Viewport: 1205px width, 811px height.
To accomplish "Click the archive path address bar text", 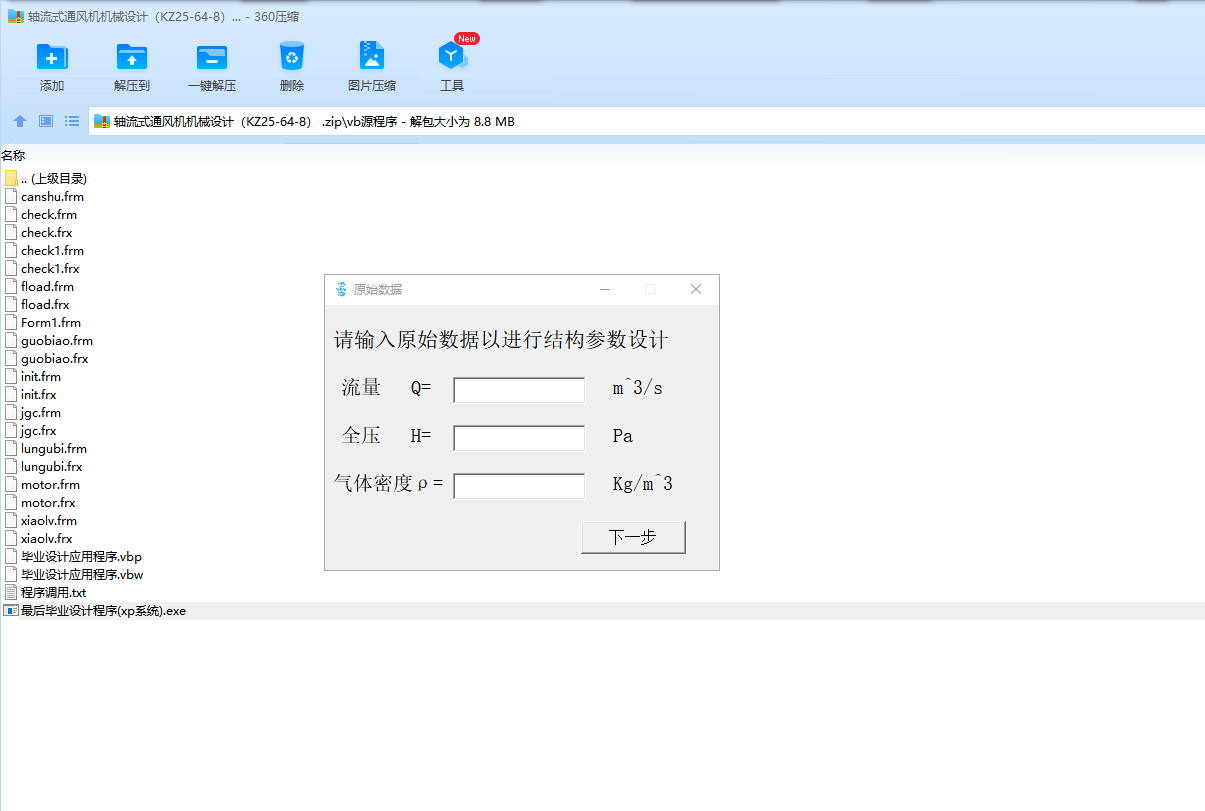I will pos(314,122).
